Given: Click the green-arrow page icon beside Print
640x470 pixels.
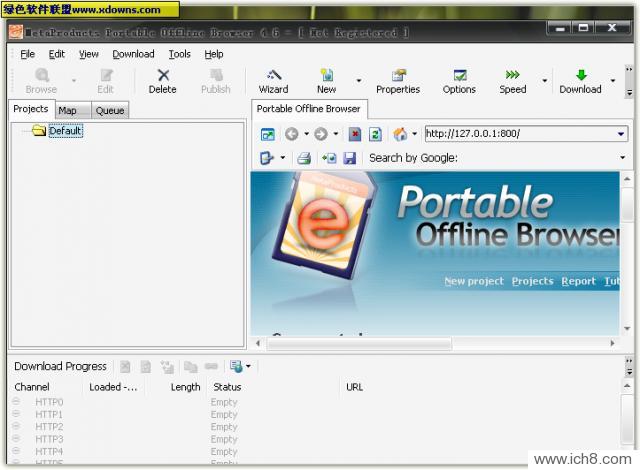Looking at the screenshot, I should click(x=329, y=158).
